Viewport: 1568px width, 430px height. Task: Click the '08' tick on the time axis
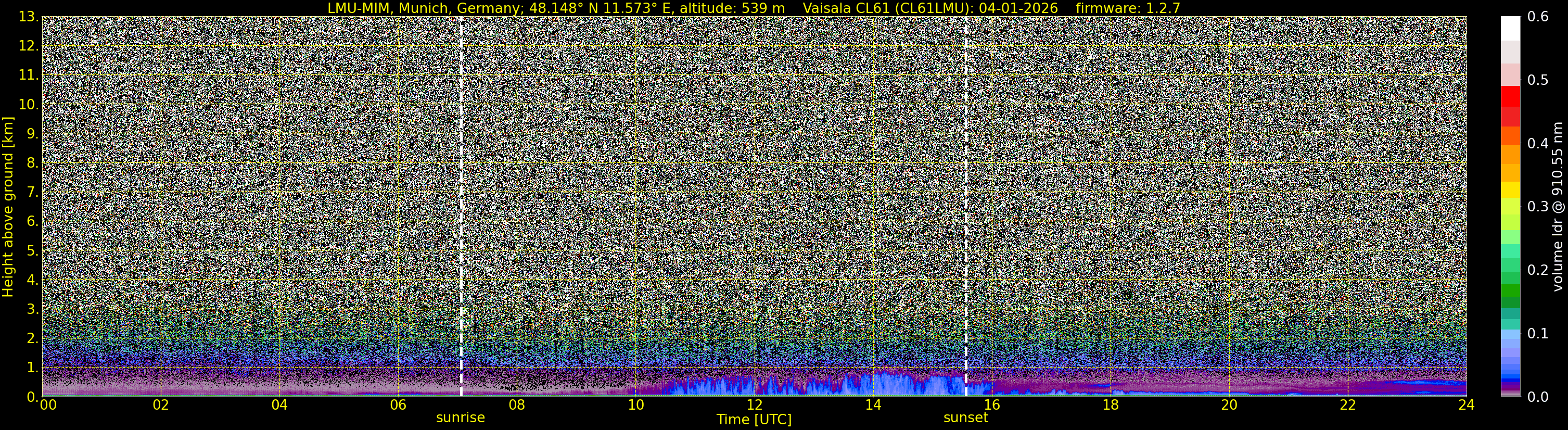tap(517, 405)
